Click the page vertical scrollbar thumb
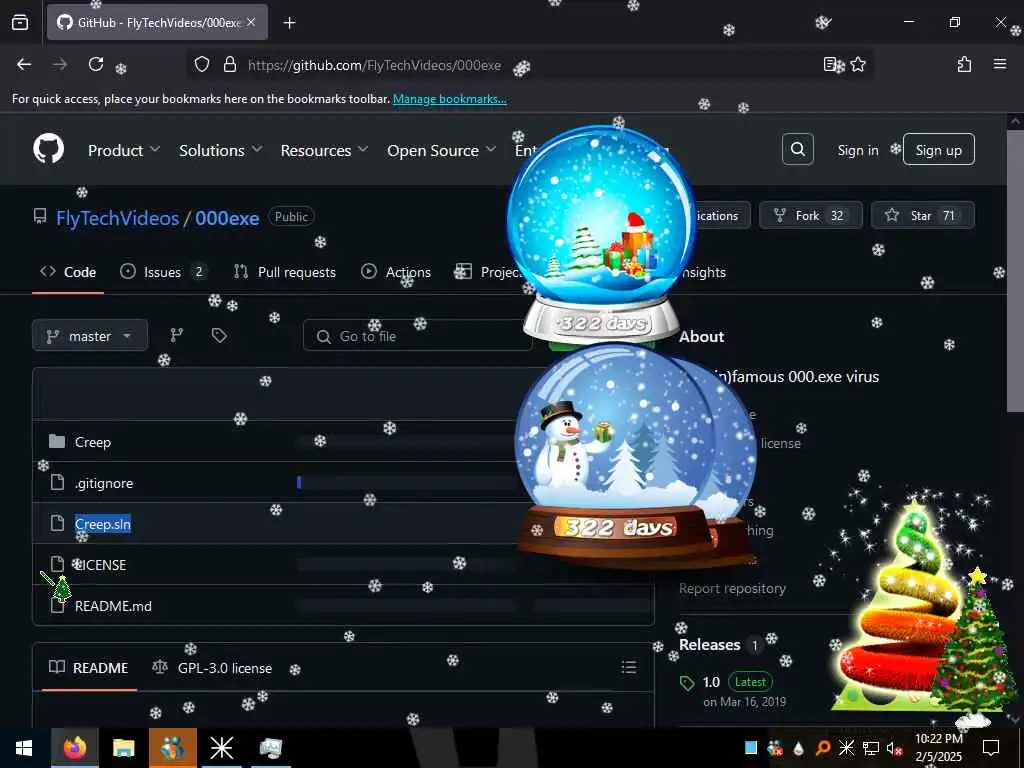 click(1015, 270)
